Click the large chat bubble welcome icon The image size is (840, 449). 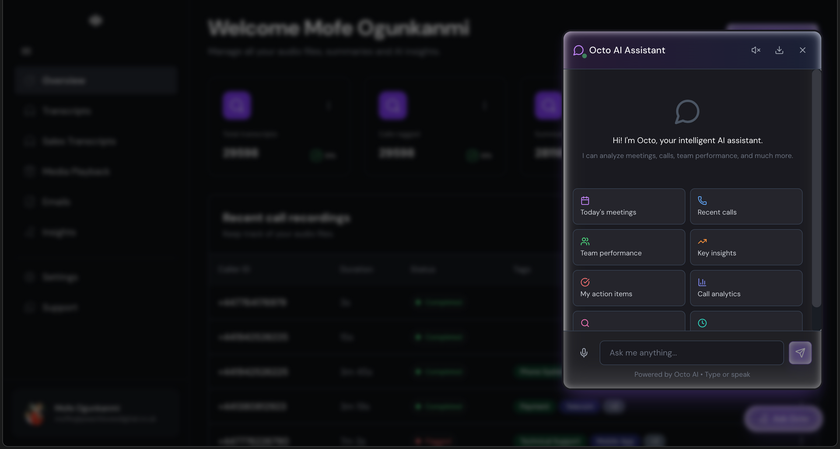click(x=687, y=111)
